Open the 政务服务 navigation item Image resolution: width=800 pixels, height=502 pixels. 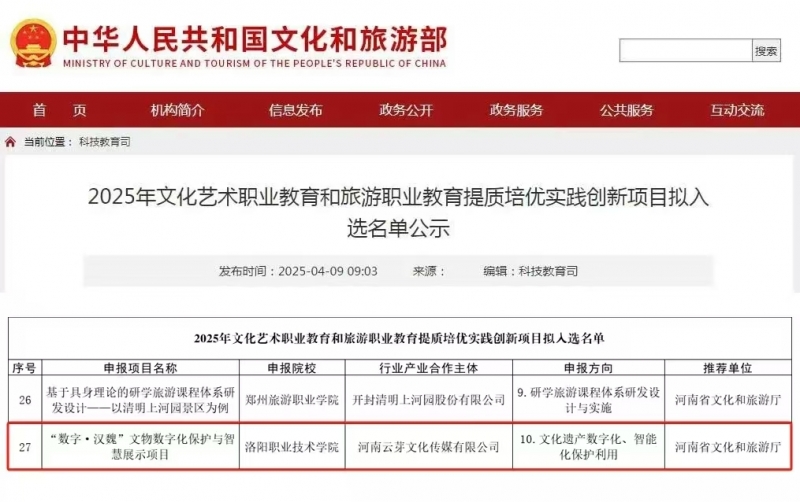(516, 110)
